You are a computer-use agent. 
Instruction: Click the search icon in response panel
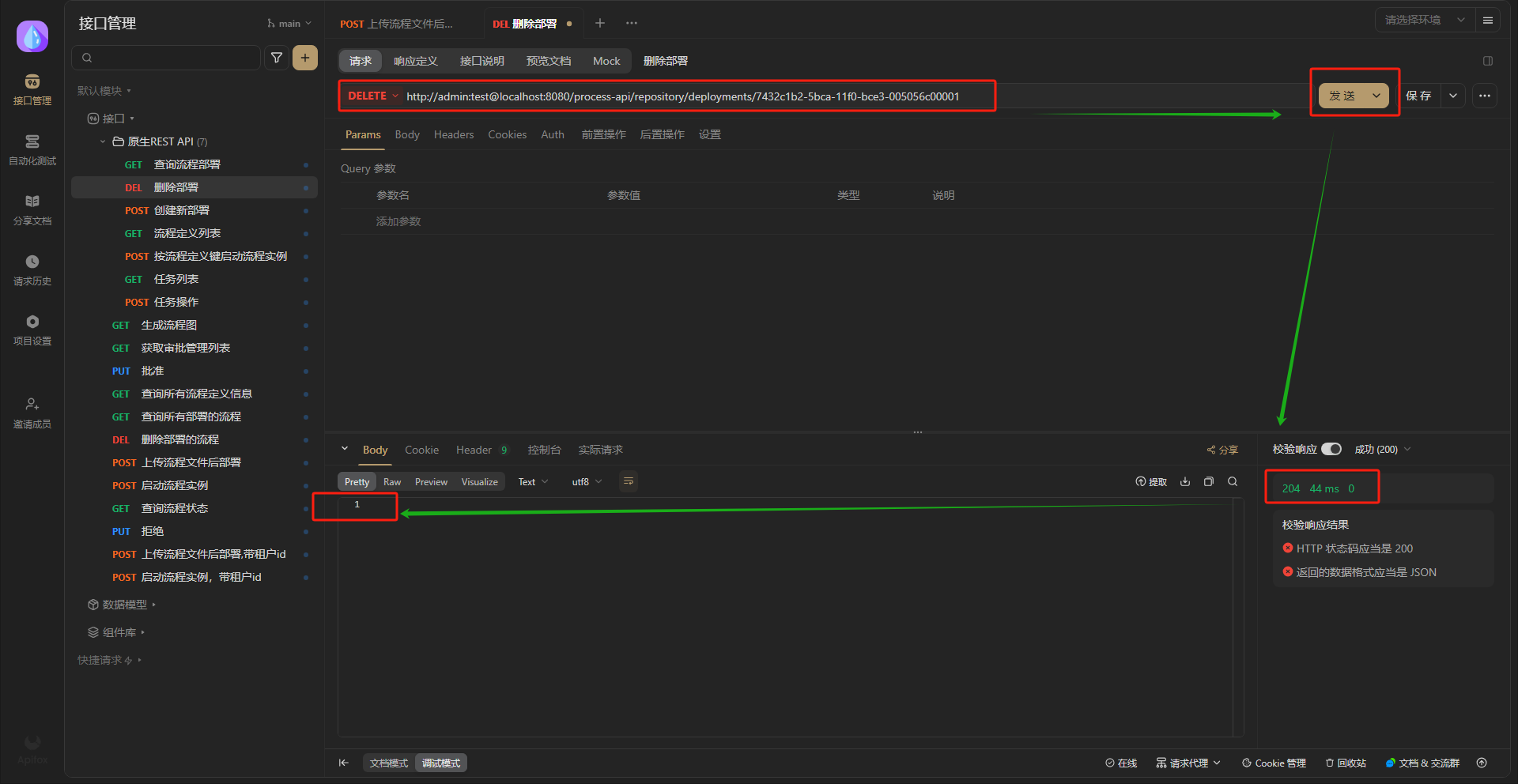1233,481
